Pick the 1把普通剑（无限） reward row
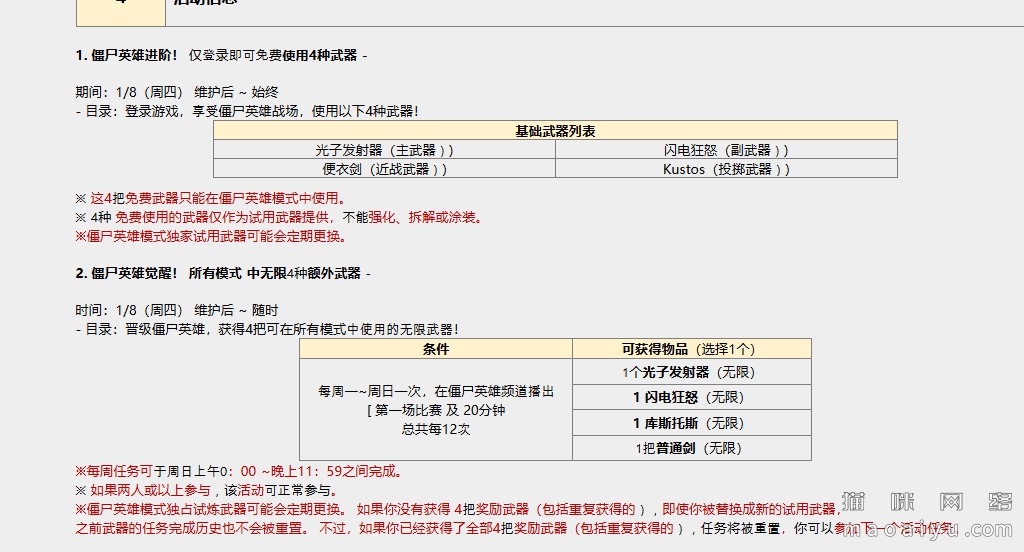This screenshot has width=1024, height=552. (x=691, y=449)
